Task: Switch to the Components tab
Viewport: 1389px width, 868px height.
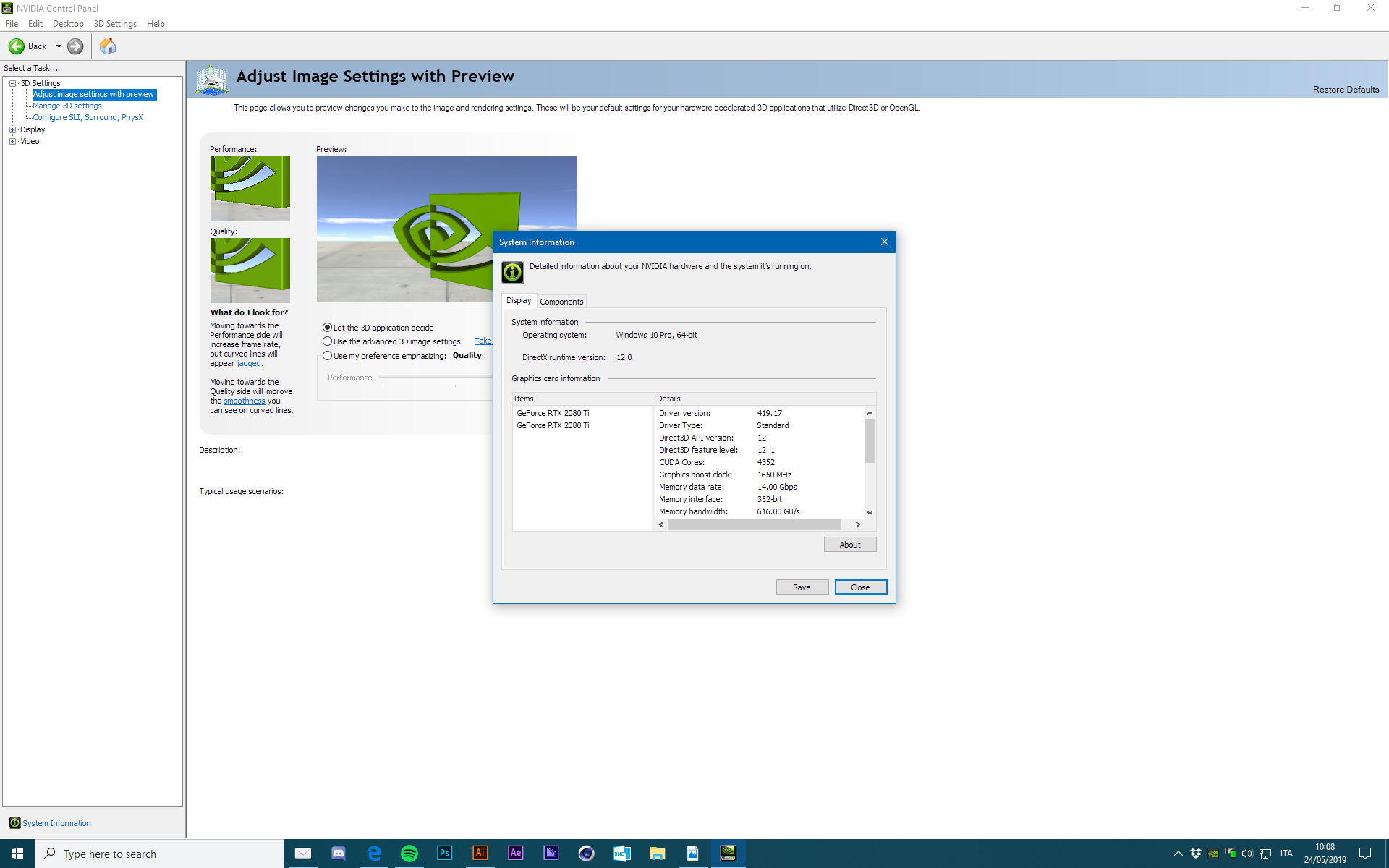Action: (561, 302)
